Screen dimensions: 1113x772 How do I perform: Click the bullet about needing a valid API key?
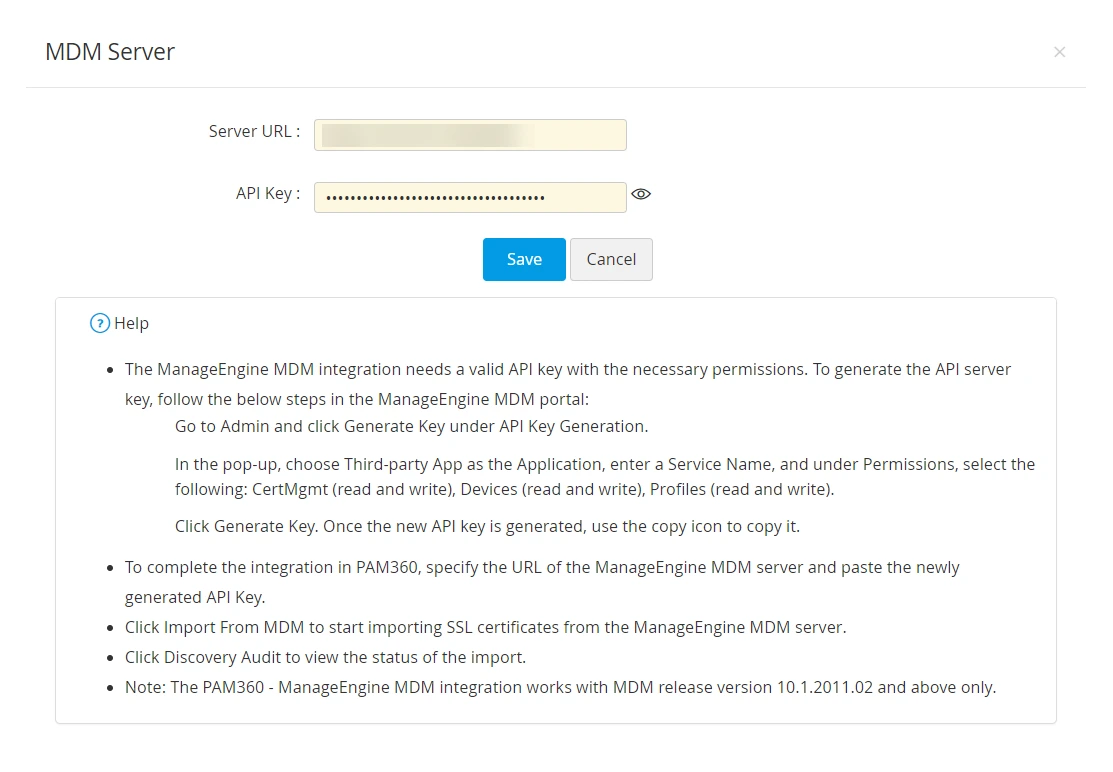click(x=568, y=384)
